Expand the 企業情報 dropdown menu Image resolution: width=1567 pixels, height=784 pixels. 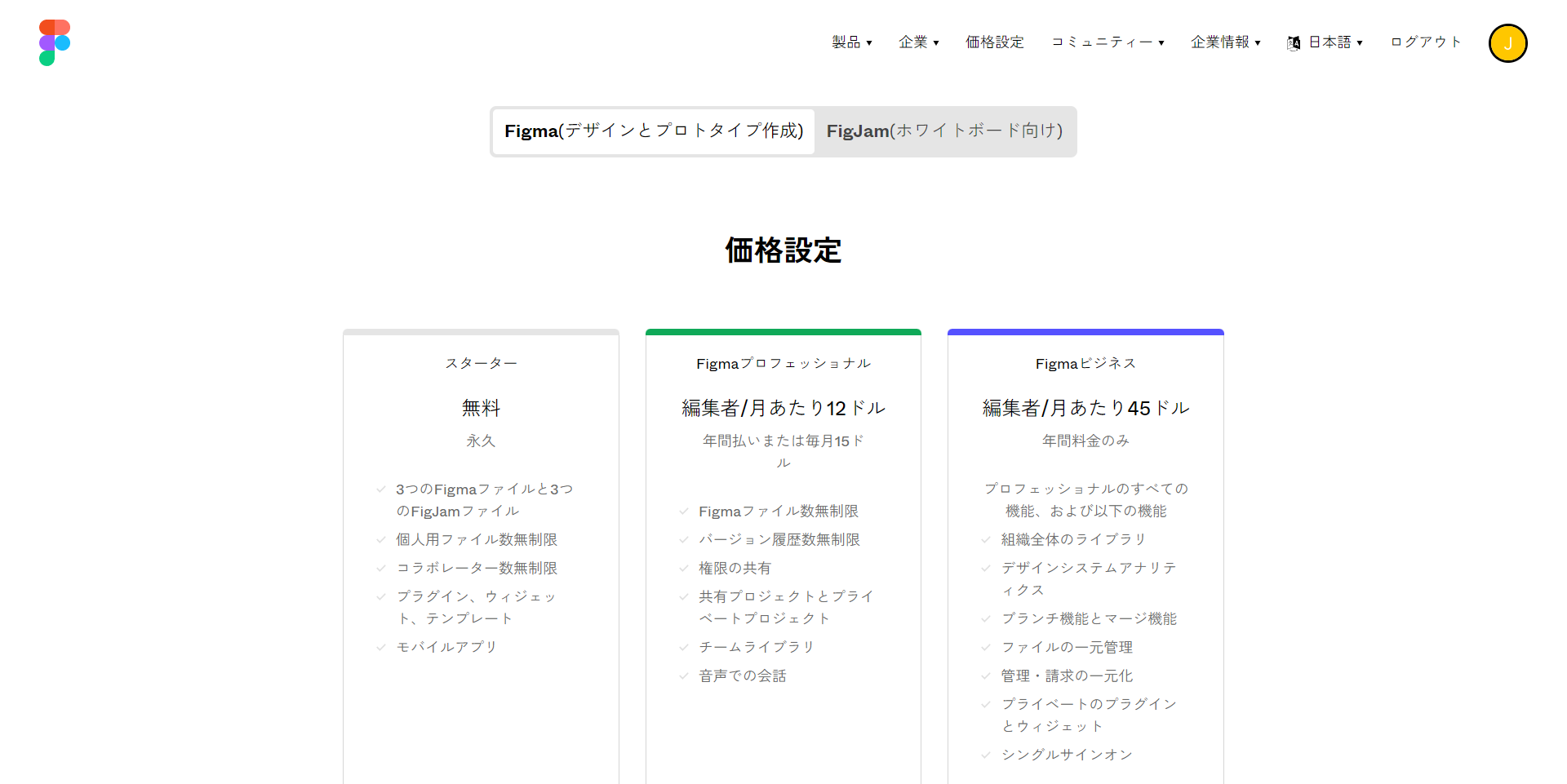(x=1226, y=42)
